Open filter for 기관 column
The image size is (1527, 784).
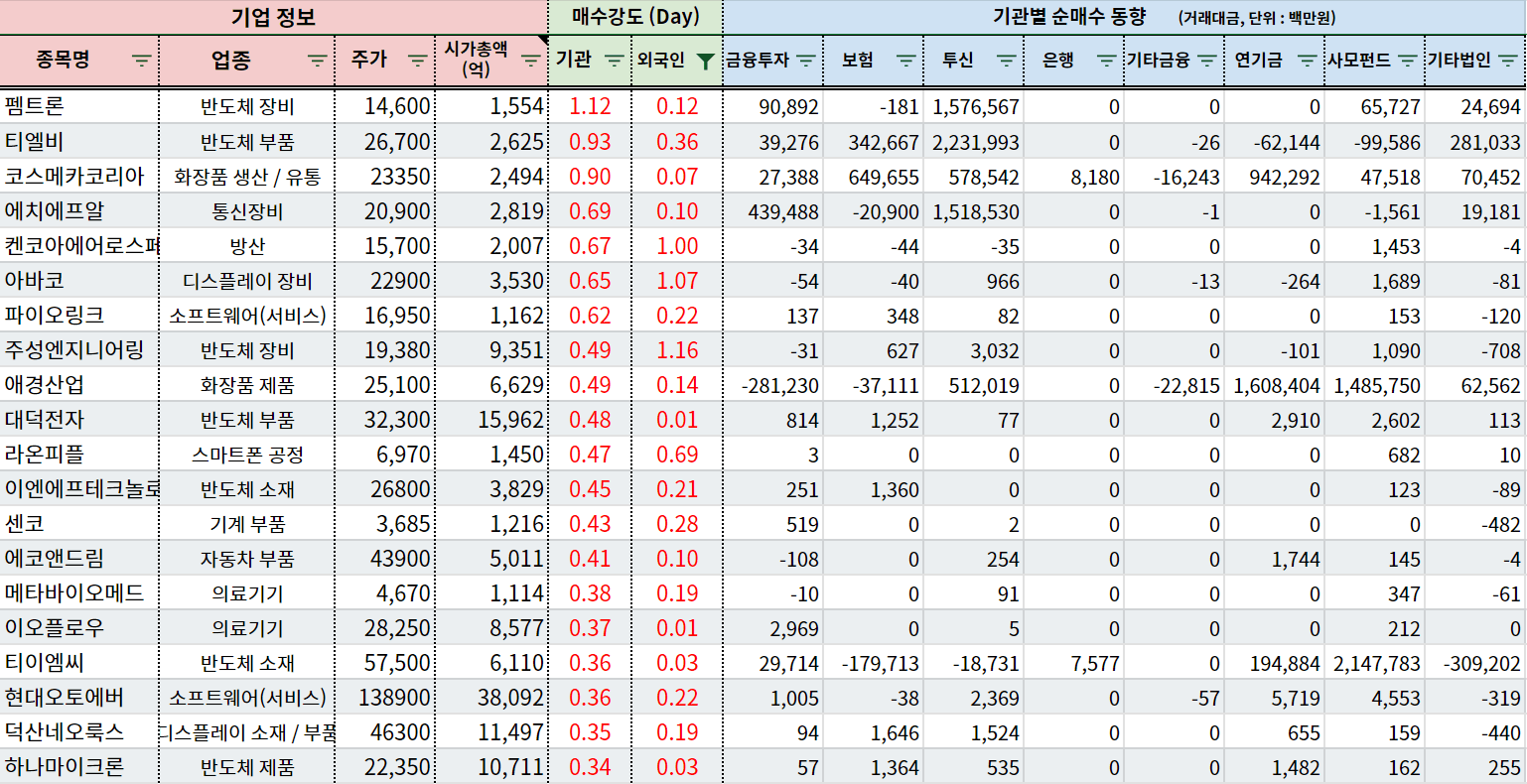(615, 61)
